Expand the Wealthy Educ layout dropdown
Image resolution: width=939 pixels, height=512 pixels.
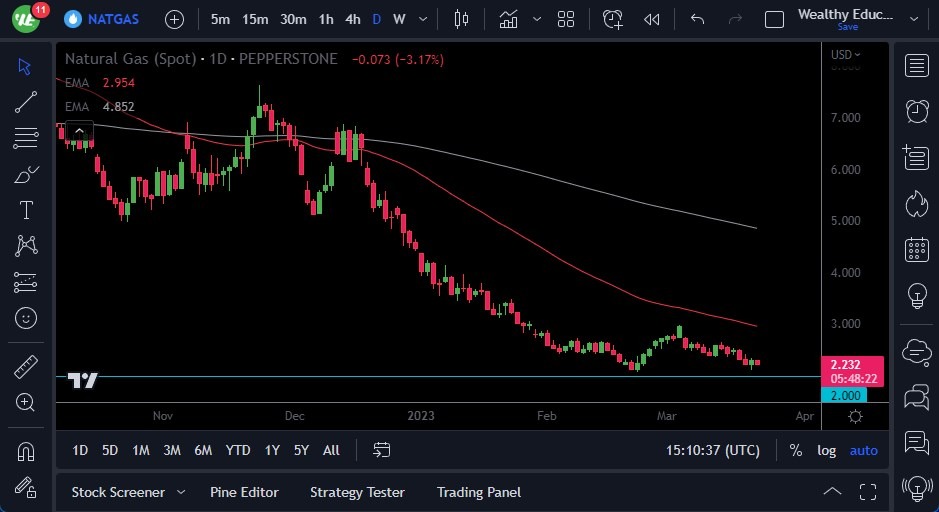(914, 19)
